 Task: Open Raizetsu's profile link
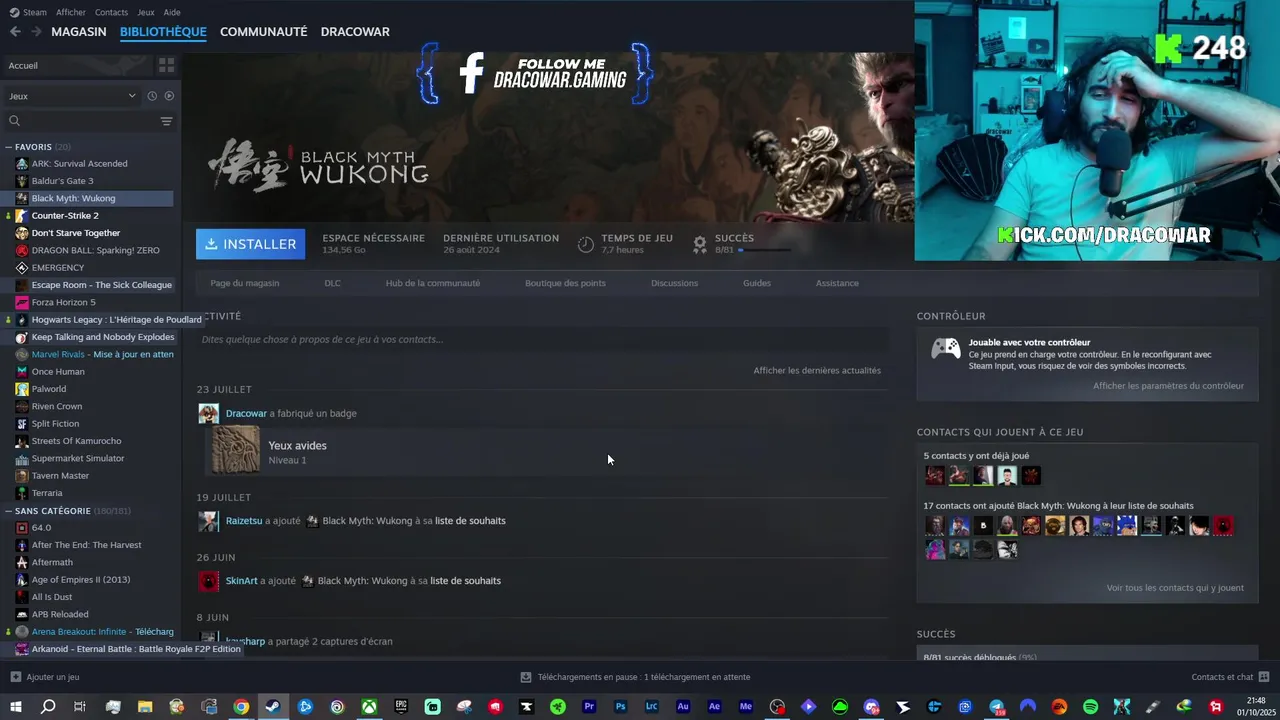244,521
